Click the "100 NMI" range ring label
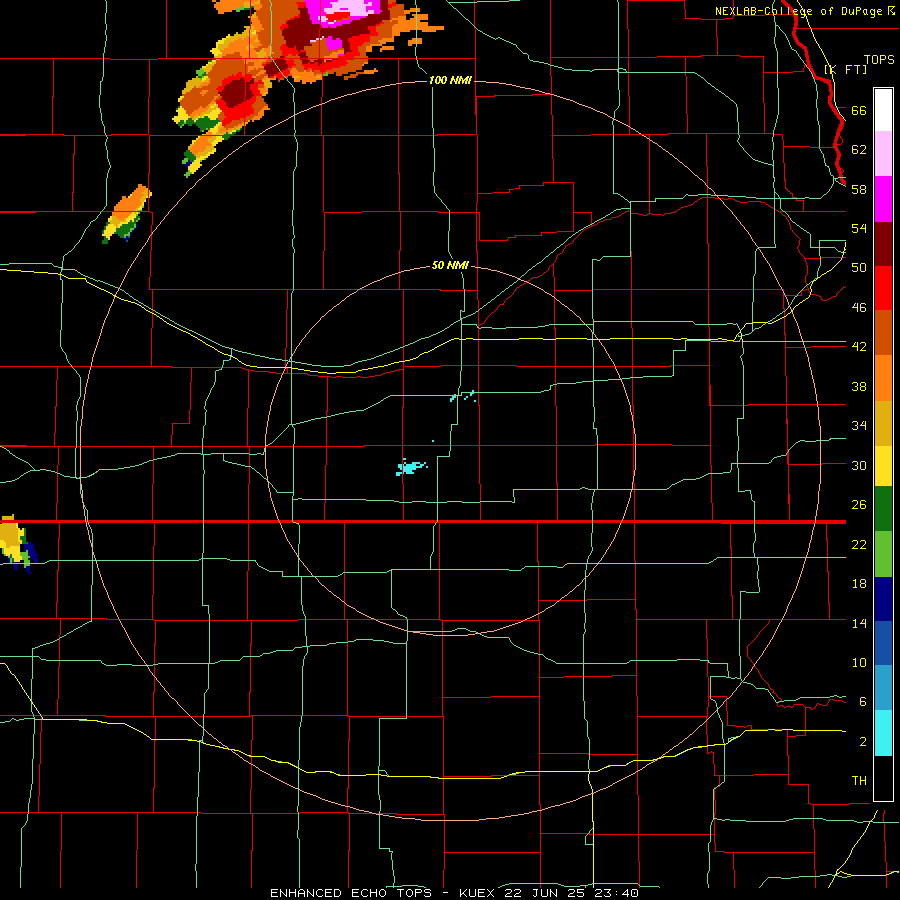Viewport: 900px width, 900px height. [450, 80]
